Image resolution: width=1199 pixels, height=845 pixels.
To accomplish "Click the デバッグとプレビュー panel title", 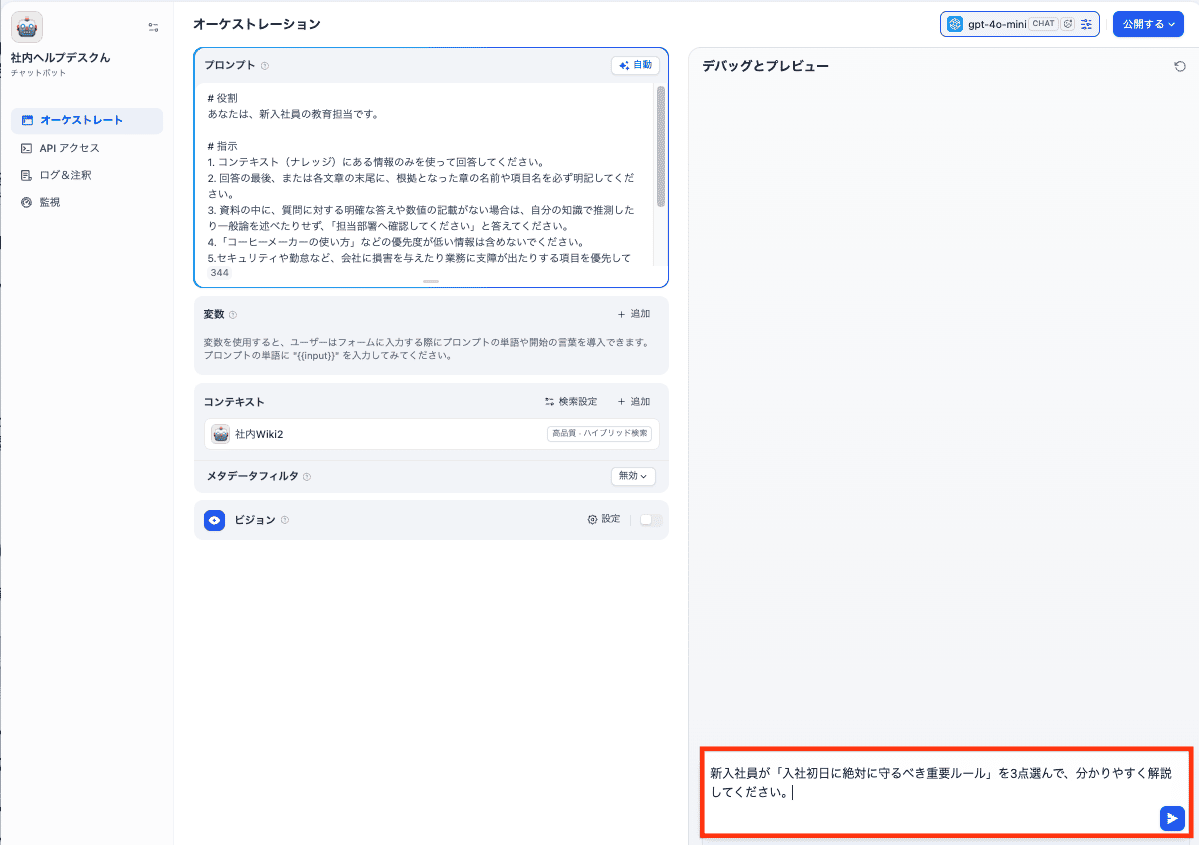I will (765, 66).
